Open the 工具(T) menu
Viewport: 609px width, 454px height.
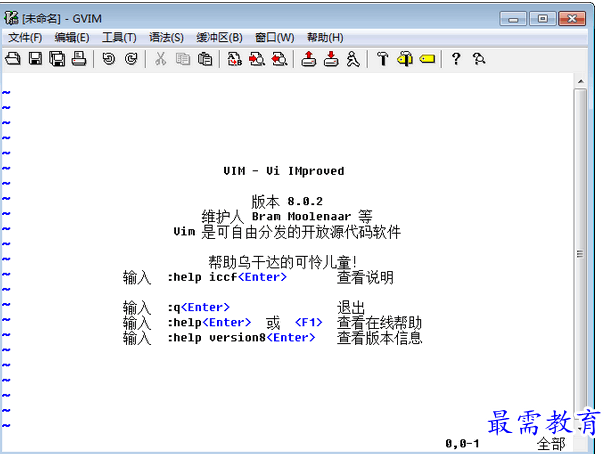pos(119,38)
